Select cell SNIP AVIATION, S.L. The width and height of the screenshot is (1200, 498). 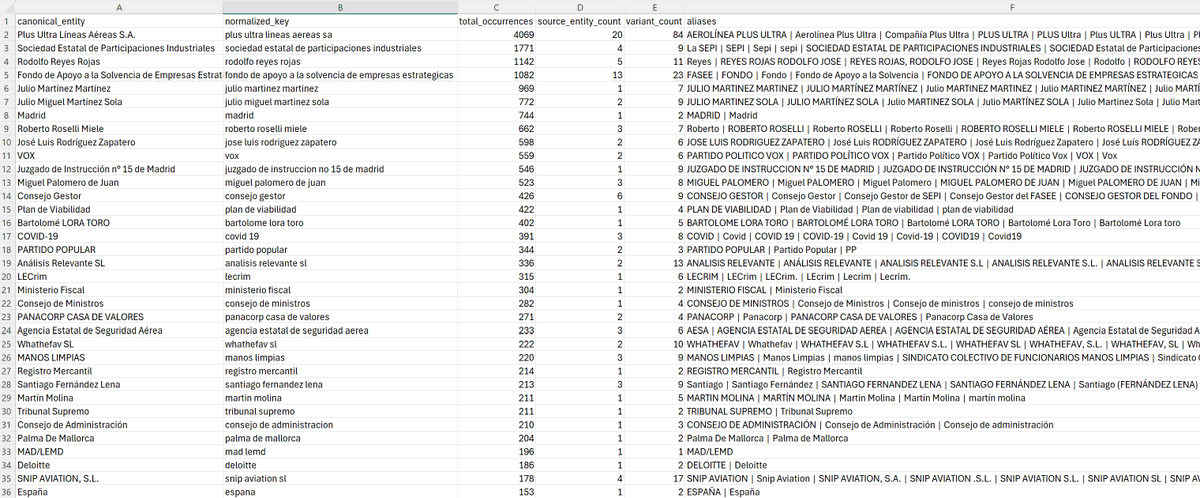118,478
